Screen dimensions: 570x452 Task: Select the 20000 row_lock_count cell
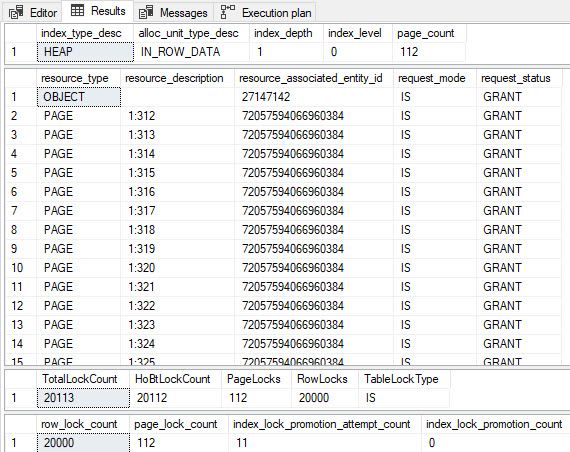(x=83, y=443)
